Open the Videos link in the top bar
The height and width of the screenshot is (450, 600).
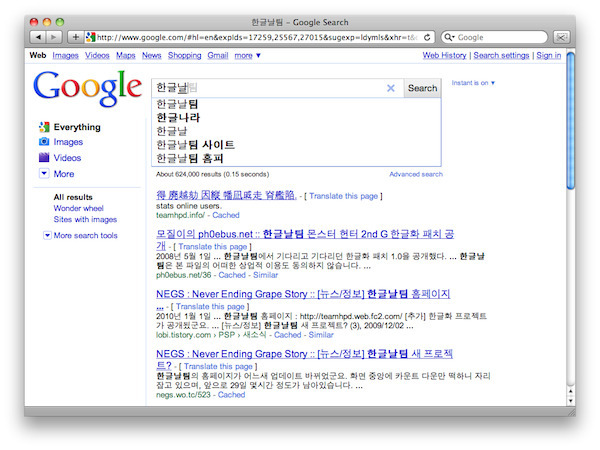97,55
